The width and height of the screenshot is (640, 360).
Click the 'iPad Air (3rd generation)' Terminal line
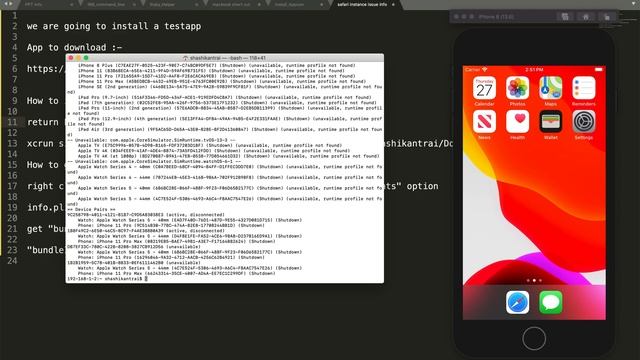(x=224, y=132)
